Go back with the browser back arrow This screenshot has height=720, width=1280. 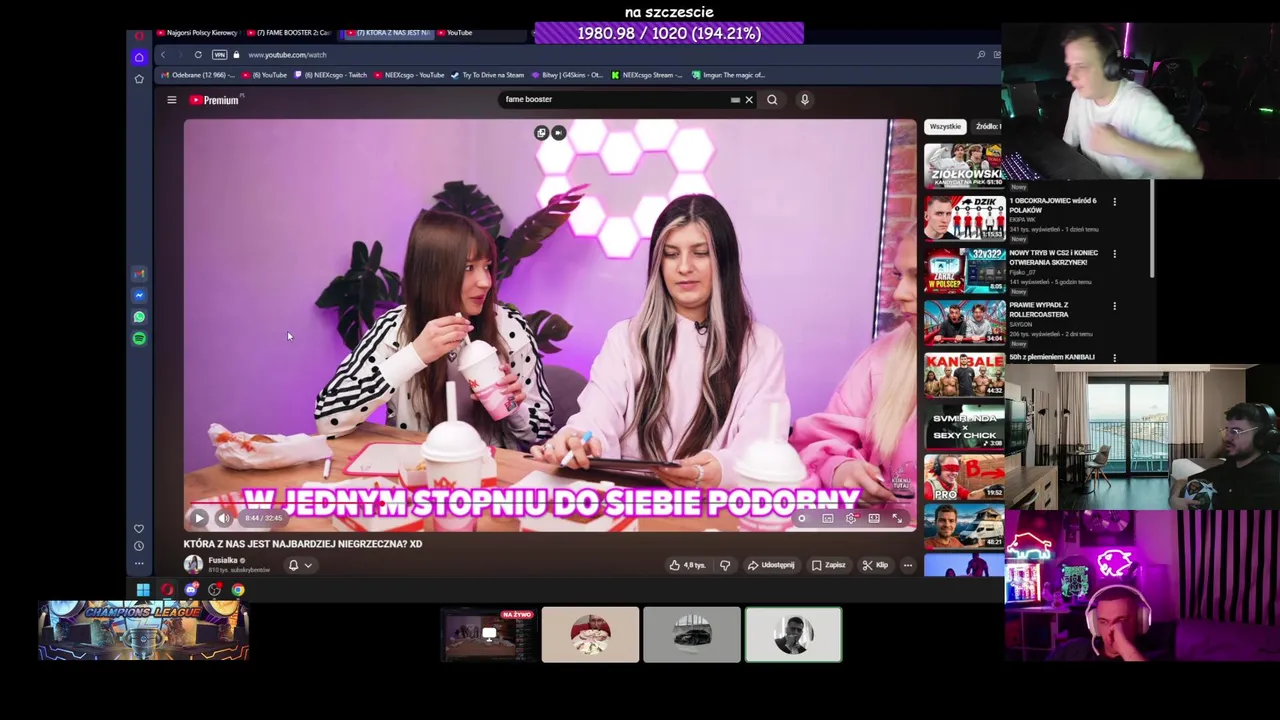point(163,55)
